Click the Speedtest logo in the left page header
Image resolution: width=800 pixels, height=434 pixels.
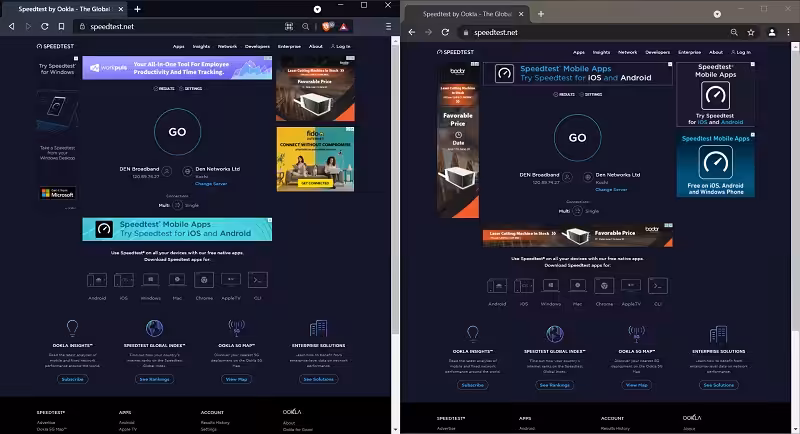tap(55, 46)
